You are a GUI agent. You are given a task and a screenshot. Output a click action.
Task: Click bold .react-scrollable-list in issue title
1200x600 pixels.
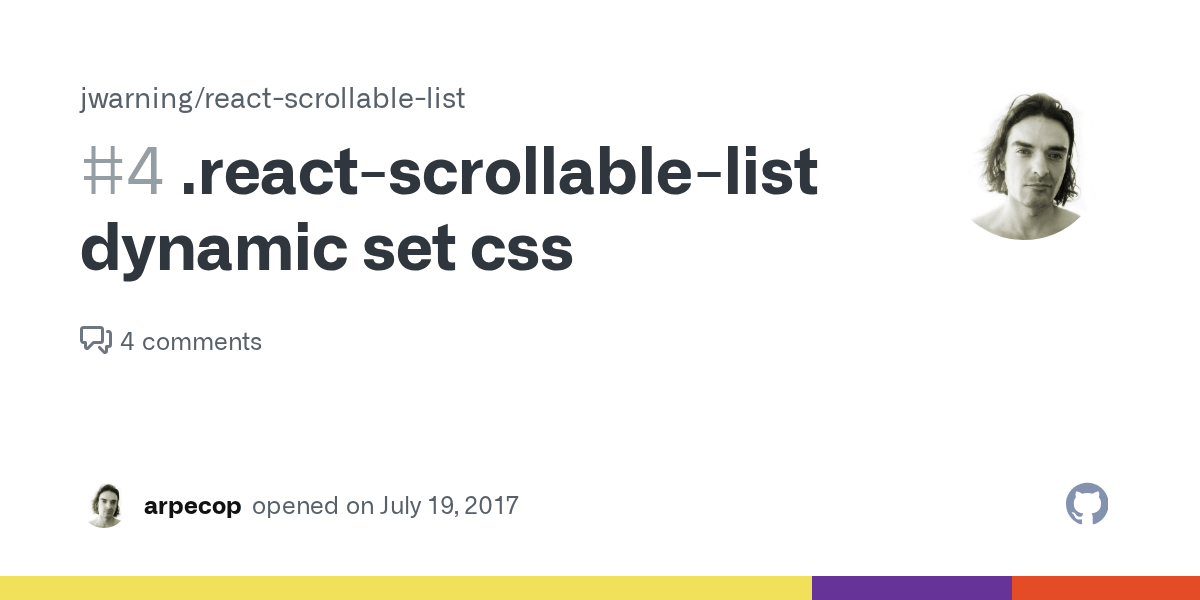coord(500,173)
